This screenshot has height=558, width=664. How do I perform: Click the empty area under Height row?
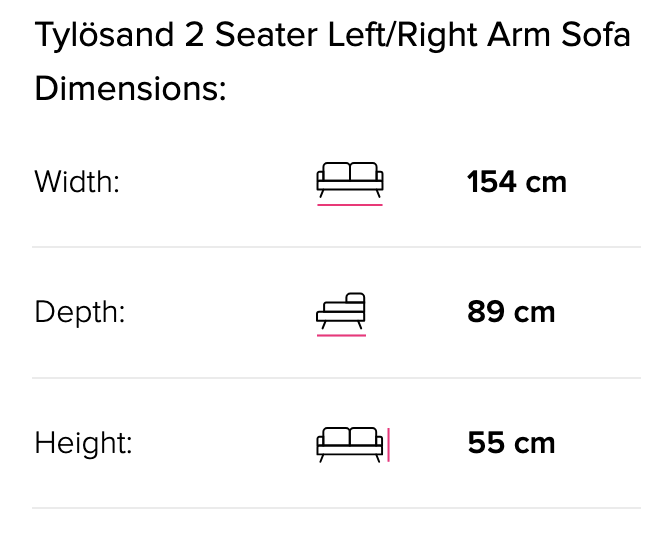(336, 533)
